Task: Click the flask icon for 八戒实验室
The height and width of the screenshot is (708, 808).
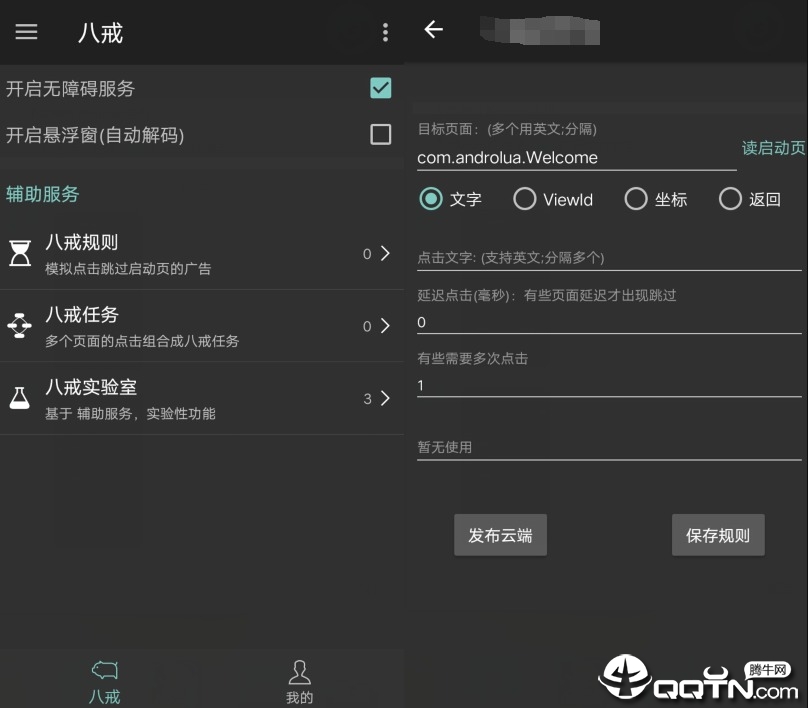Action: click(x=20, y=398)
